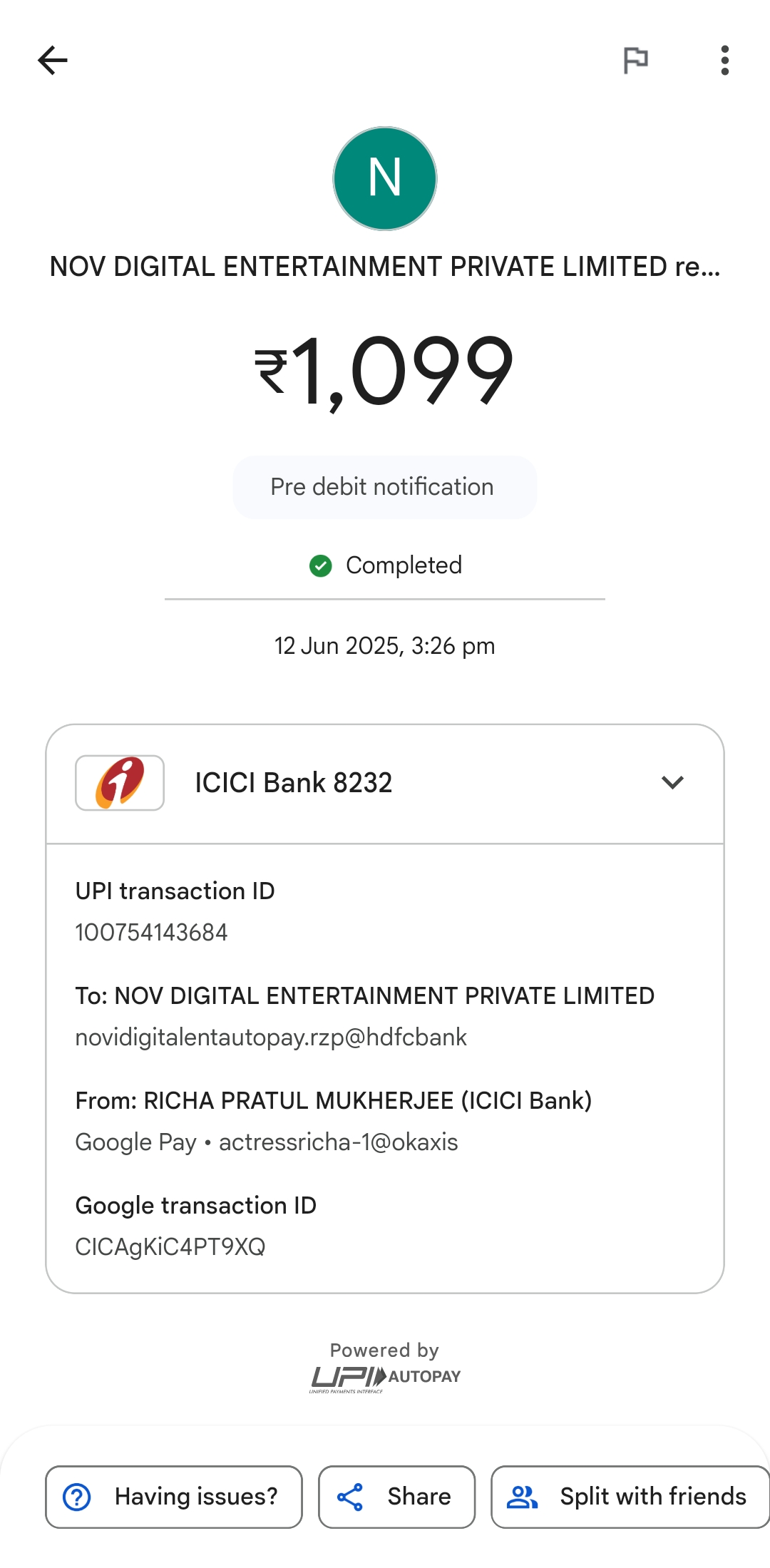Tap the question mark help icon

point(77,1497)
